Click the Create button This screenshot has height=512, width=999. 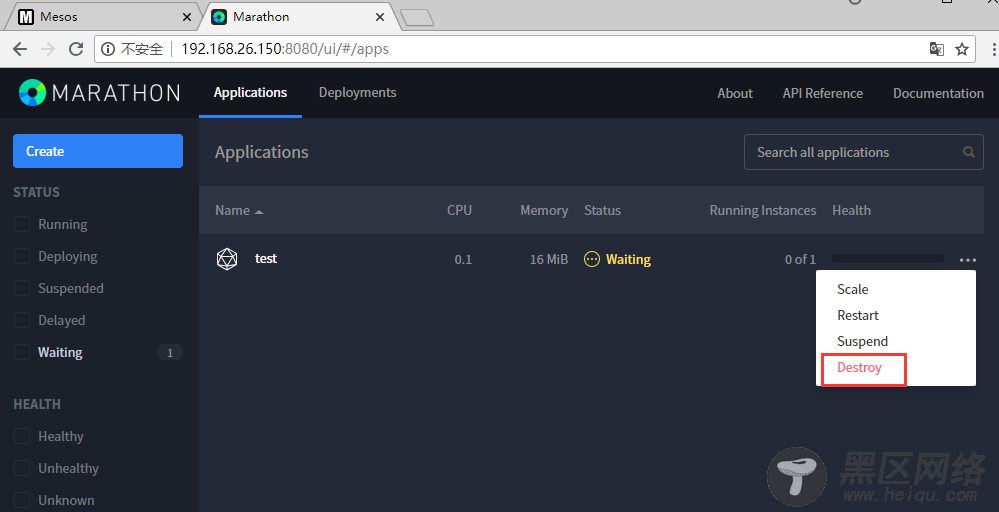[98, 151]
